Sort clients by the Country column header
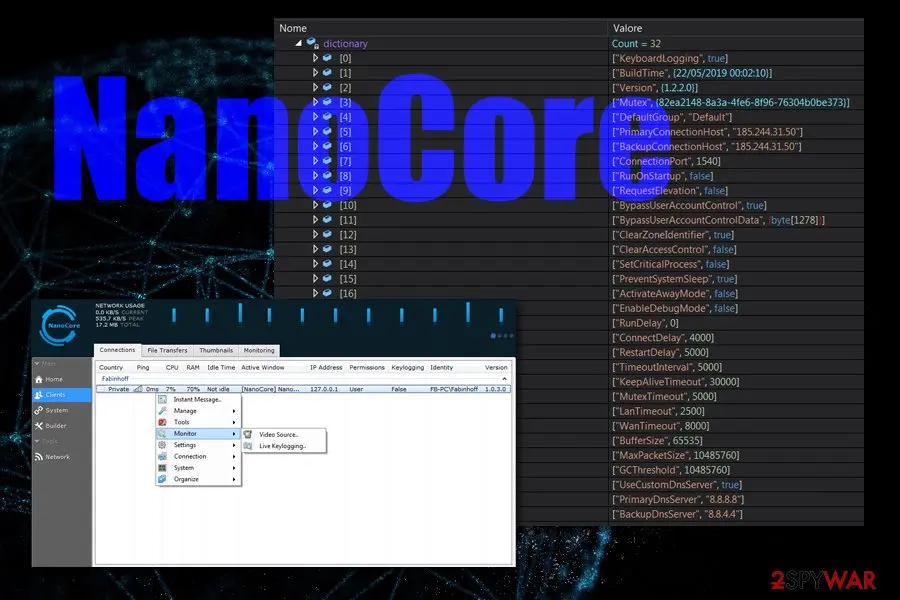 click(111, 367)
